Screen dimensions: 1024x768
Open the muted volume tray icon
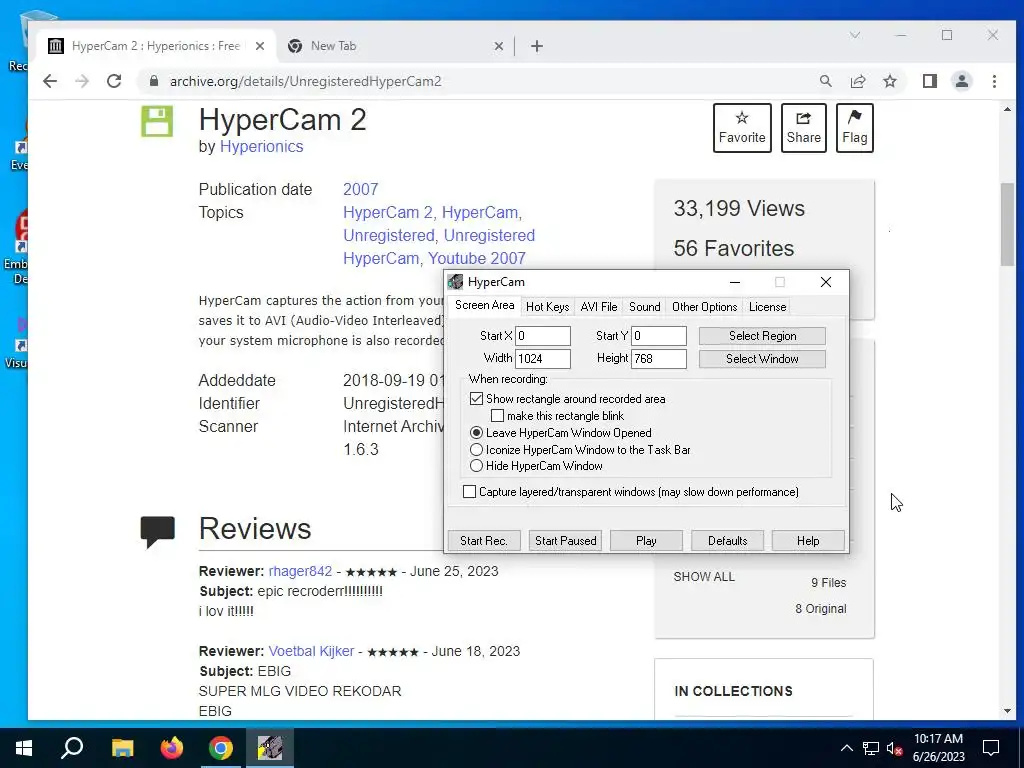(x=895, y=748)
